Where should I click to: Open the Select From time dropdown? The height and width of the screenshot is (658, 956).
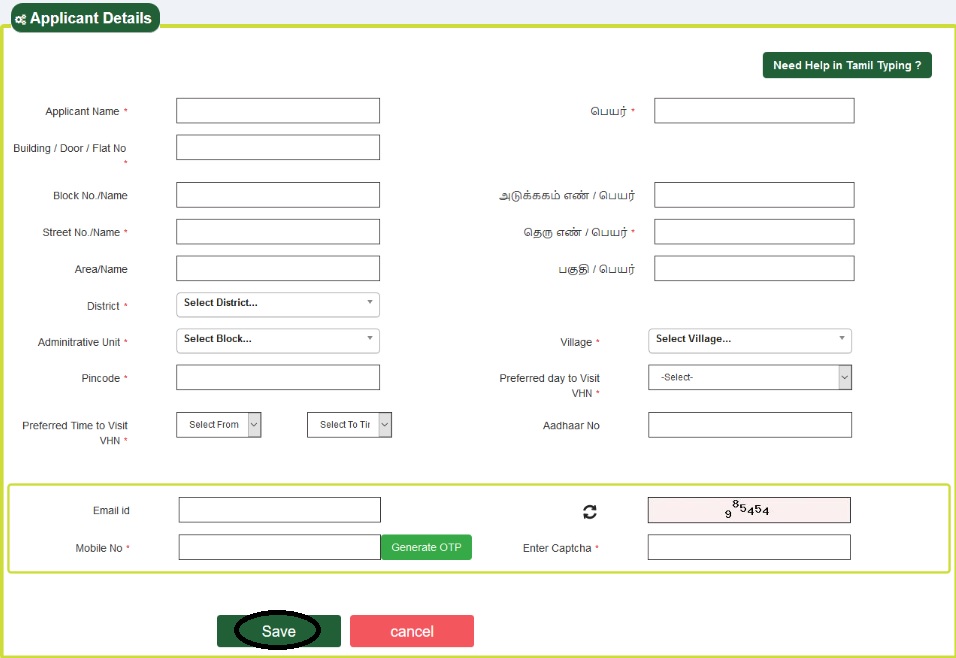(218, 425)
